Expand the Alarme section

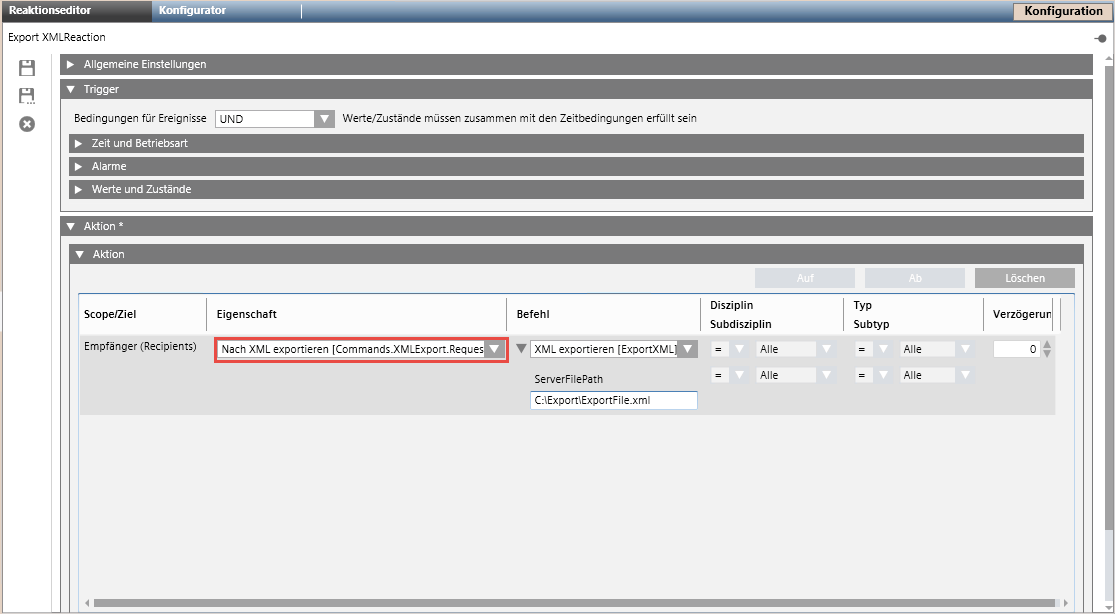point(78,166)
